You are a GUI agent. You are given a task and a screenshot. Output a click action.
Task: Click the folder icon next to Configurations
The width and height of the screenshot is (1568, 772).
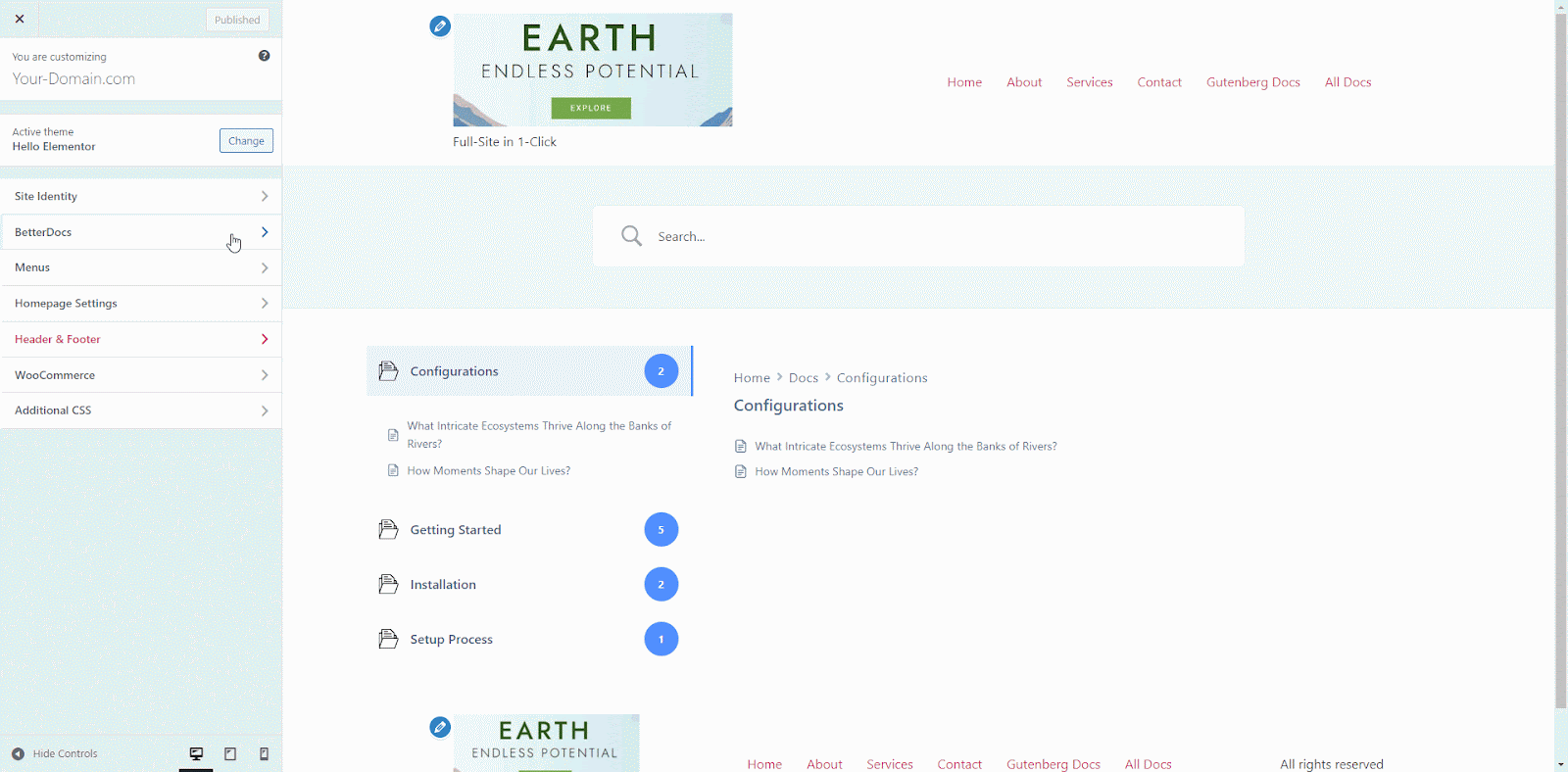click(388, 371)
